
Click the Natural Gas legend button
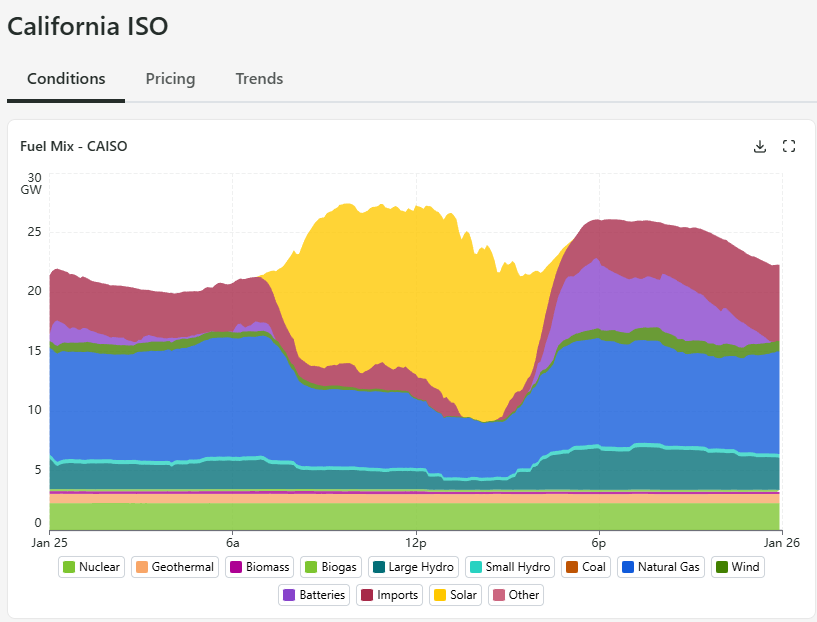click(x=661, y=567)
